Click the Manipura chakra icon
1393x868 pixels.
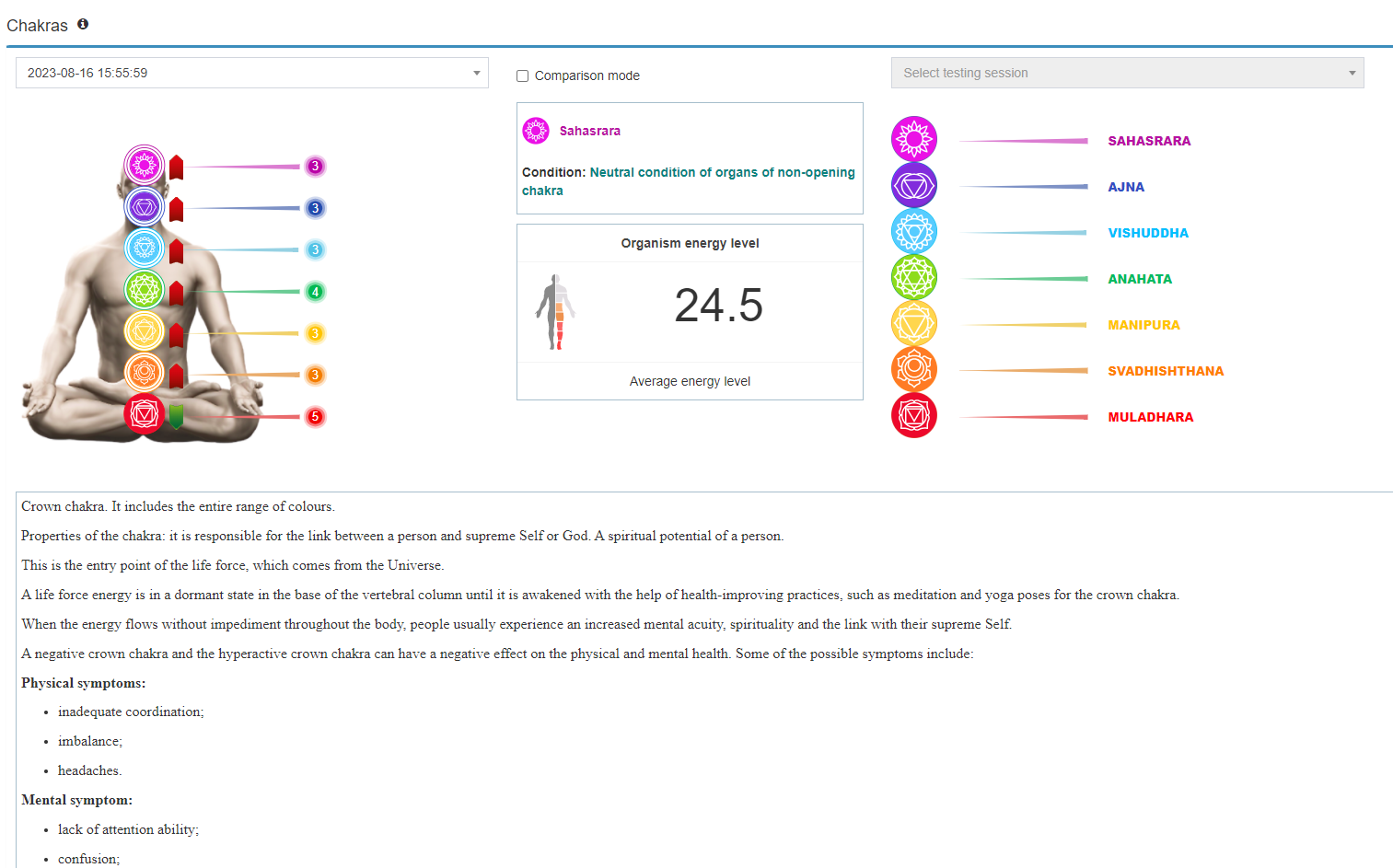pyautogui.click(x=914, y=323)
